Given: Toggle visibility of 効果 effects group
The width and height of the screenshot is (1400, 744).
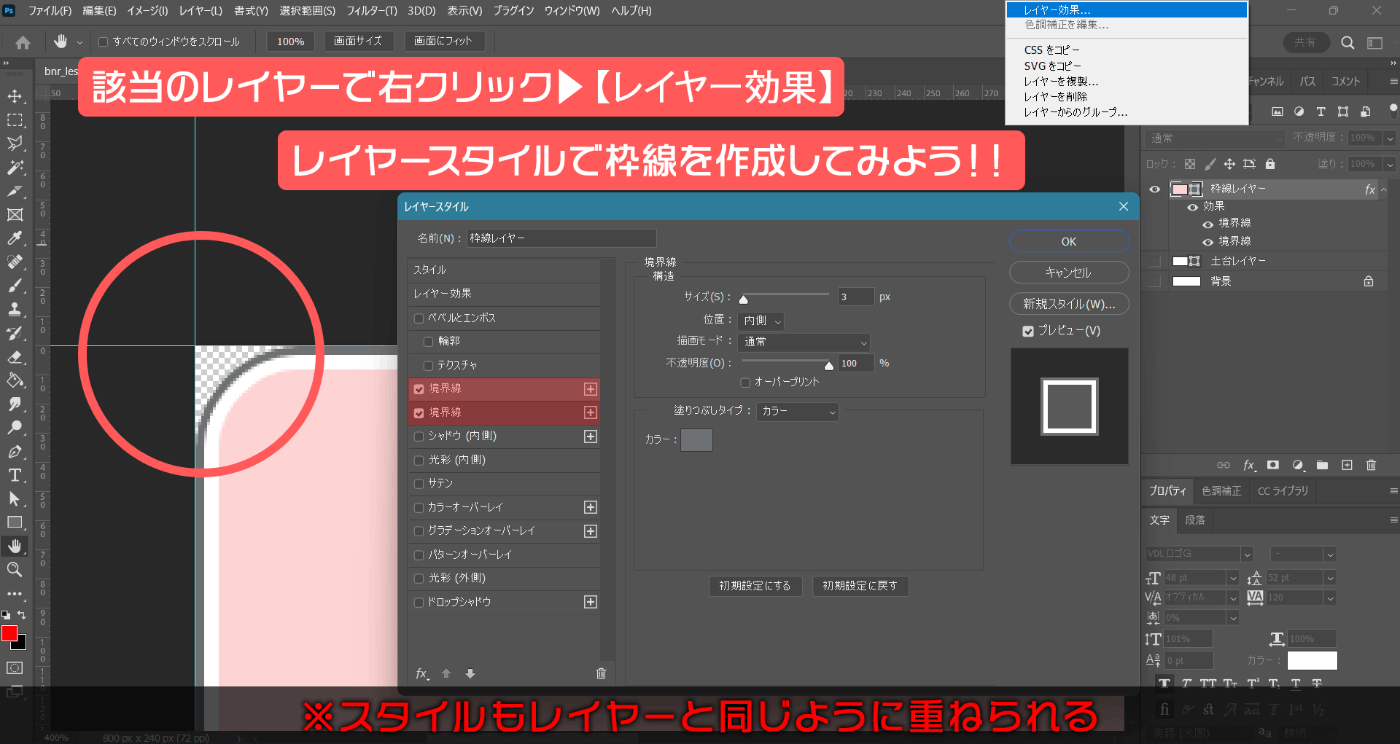Looking at the screenshot, I should 1192,207.
